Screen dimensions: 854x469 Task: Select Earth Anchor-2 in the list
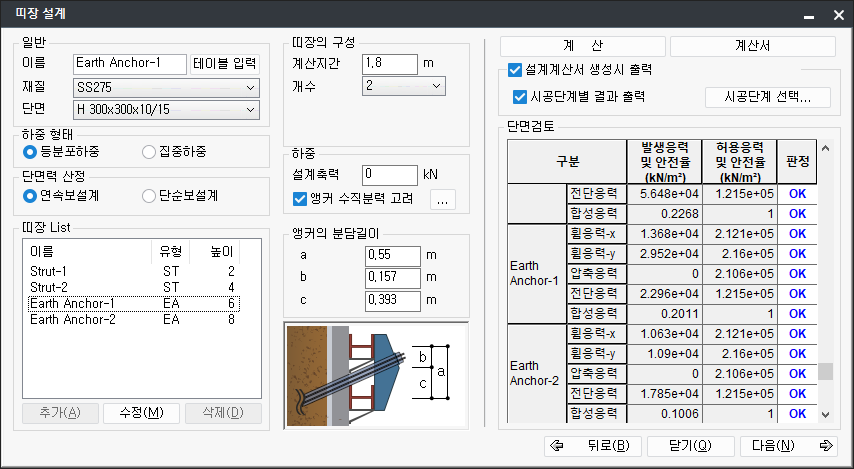pyautogui.click(x=73, y=319)
